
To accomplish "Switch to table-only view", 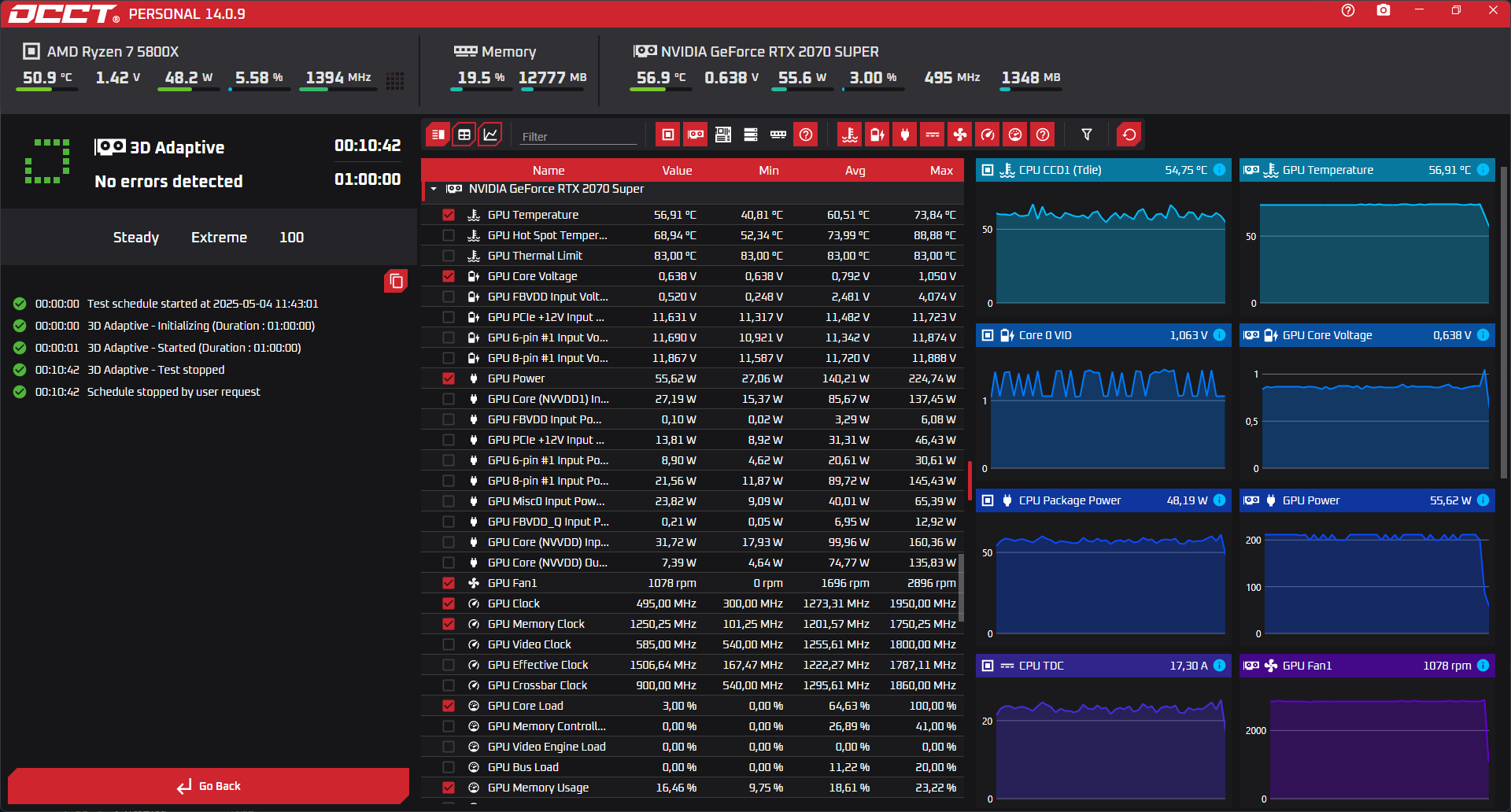I will [x=464, y=135].
